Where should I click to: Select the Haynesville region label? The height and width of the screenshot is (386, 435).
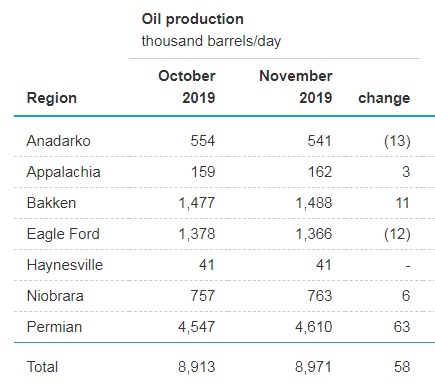click(65, 265)
